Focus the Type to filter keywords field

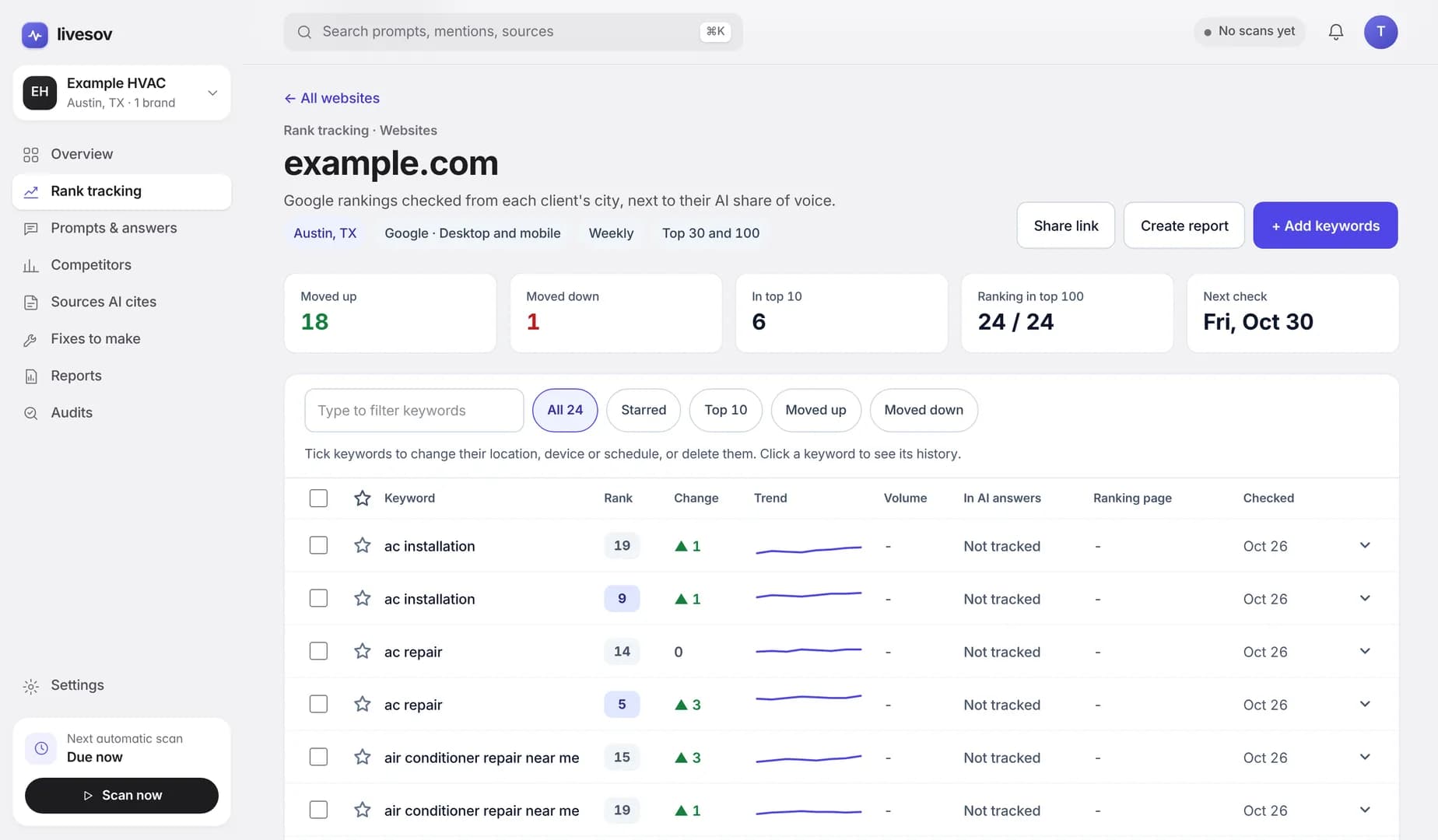[x=414, y=410]
